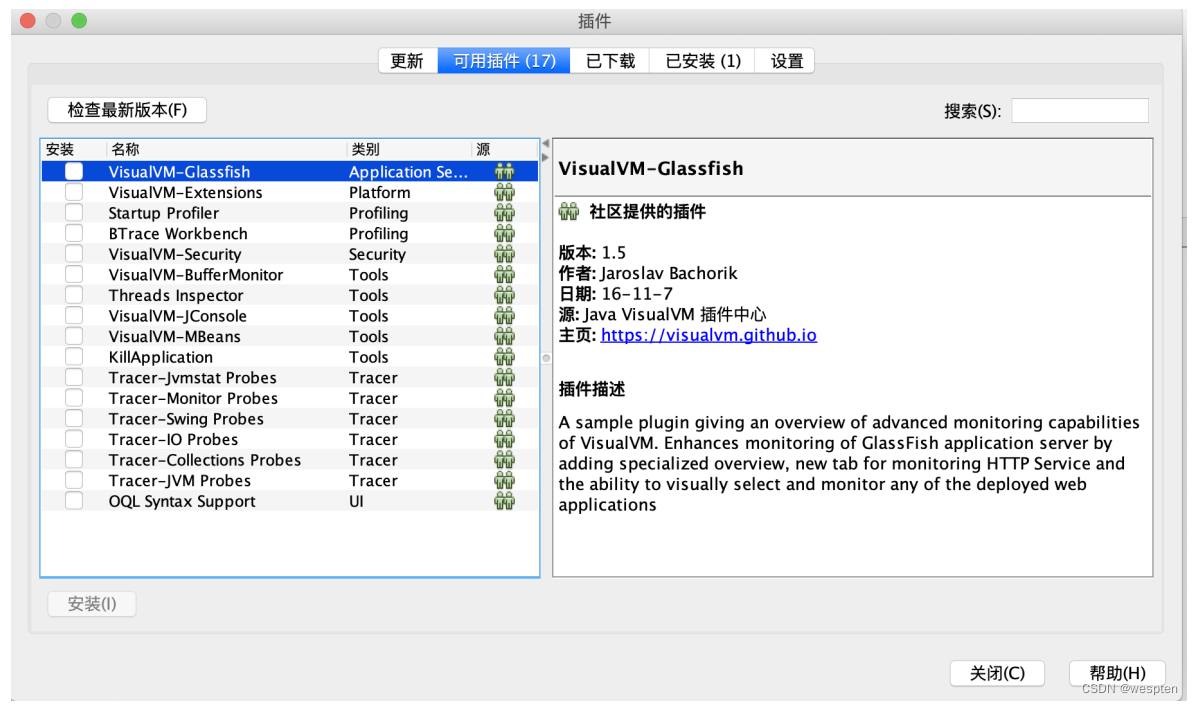Click community source icon in Tracer-Collections Probes row
The width and height of the screenshot is (1193, 705).
pos(504,459)
